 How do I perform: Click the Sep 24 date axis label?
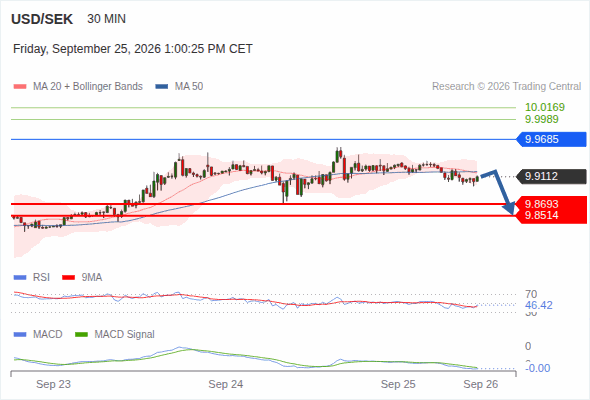(226, 384)
